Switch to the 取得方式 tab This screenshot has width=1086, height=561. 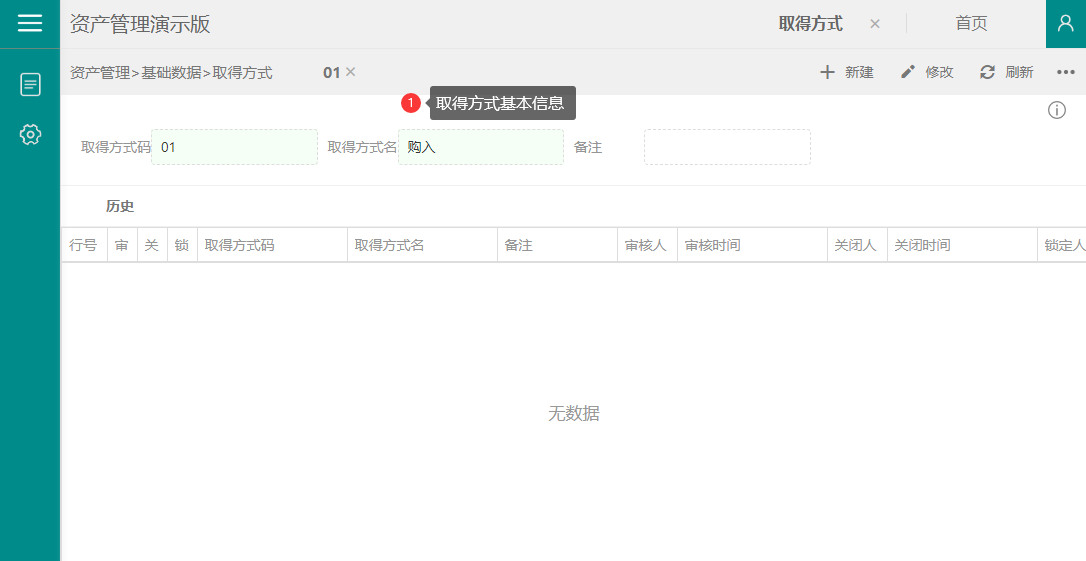coord(810,24)
